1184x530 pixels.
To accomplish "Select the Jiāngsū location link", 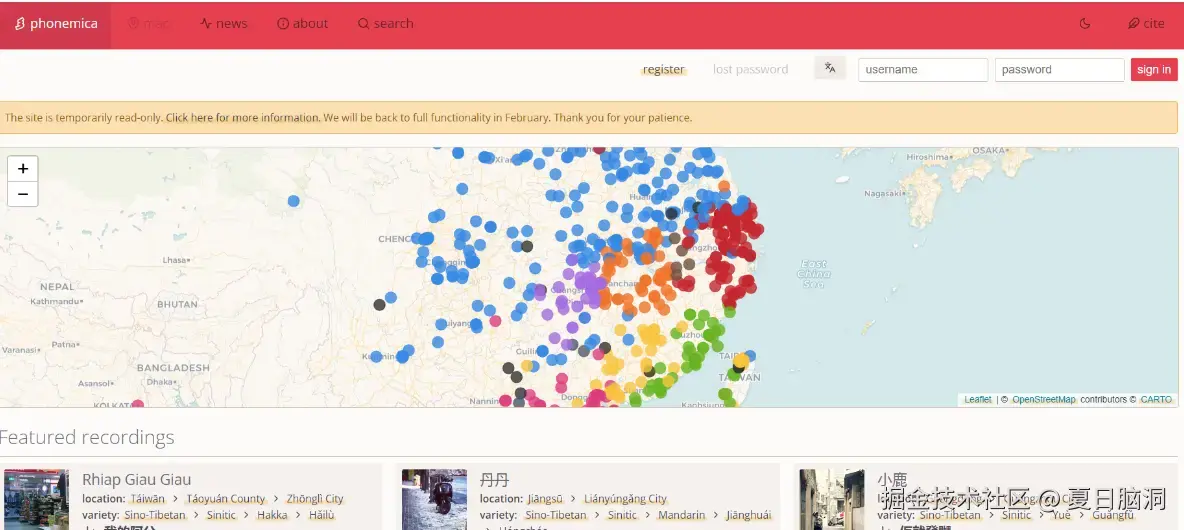I will pos(545,499).
